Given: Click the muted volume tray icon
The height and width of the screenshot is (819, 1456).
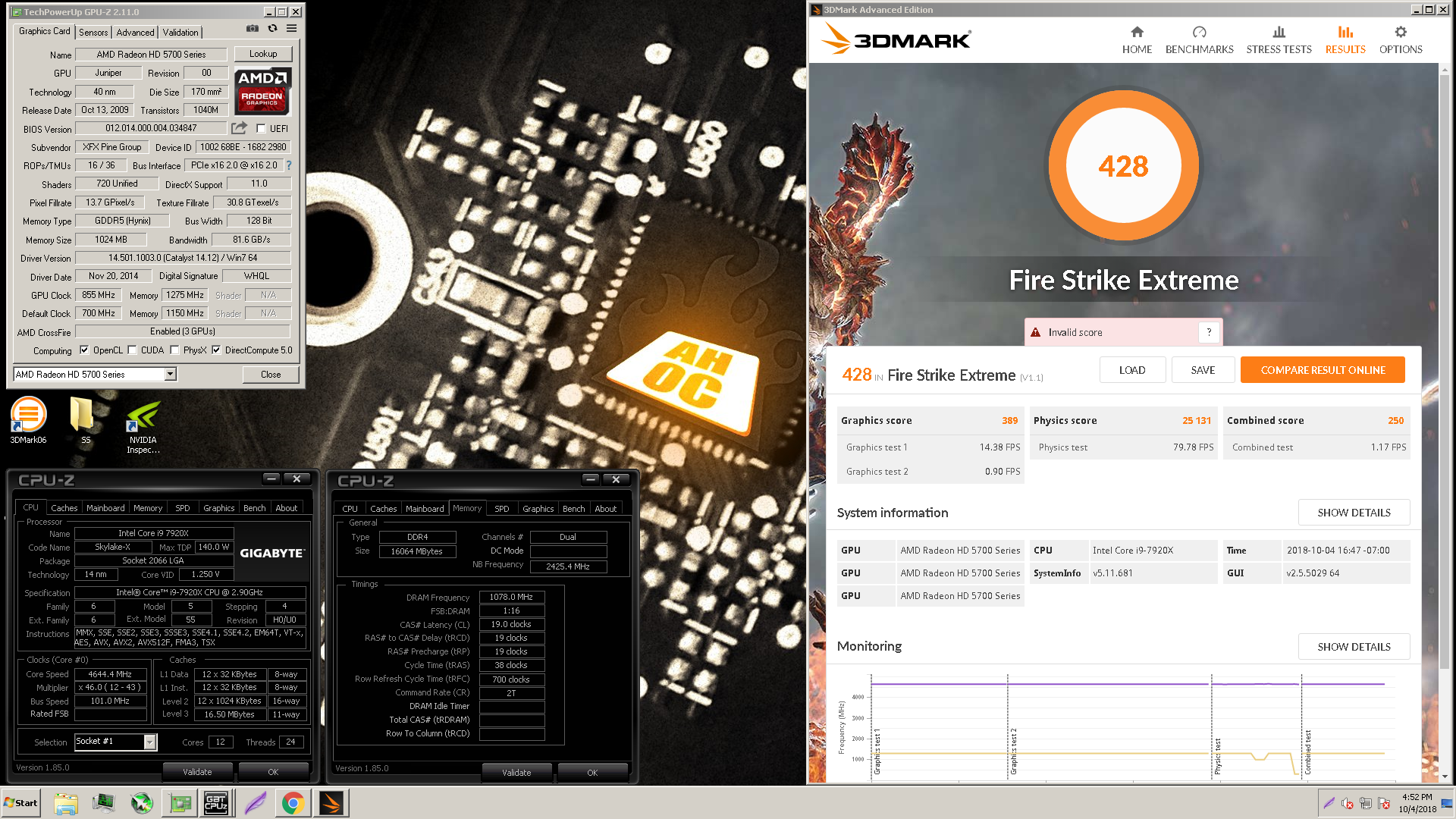Looking at the screenshot, I should pos(1348,803).
